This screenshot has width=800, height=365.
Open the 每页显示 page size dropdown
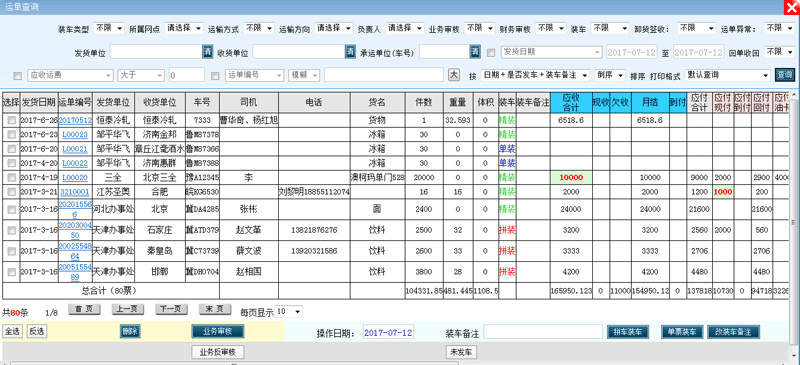(x=288, y=311)
